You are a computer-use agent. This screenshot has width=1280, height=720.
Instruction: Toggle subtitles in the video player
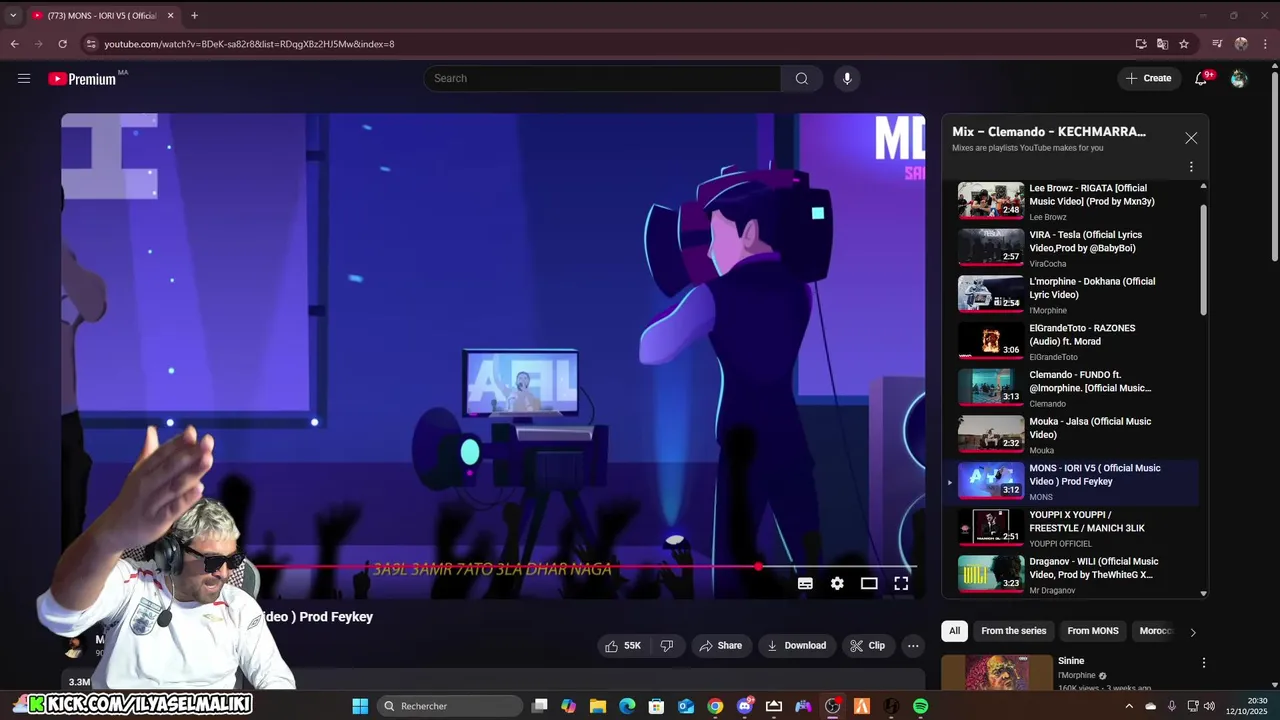805,584
